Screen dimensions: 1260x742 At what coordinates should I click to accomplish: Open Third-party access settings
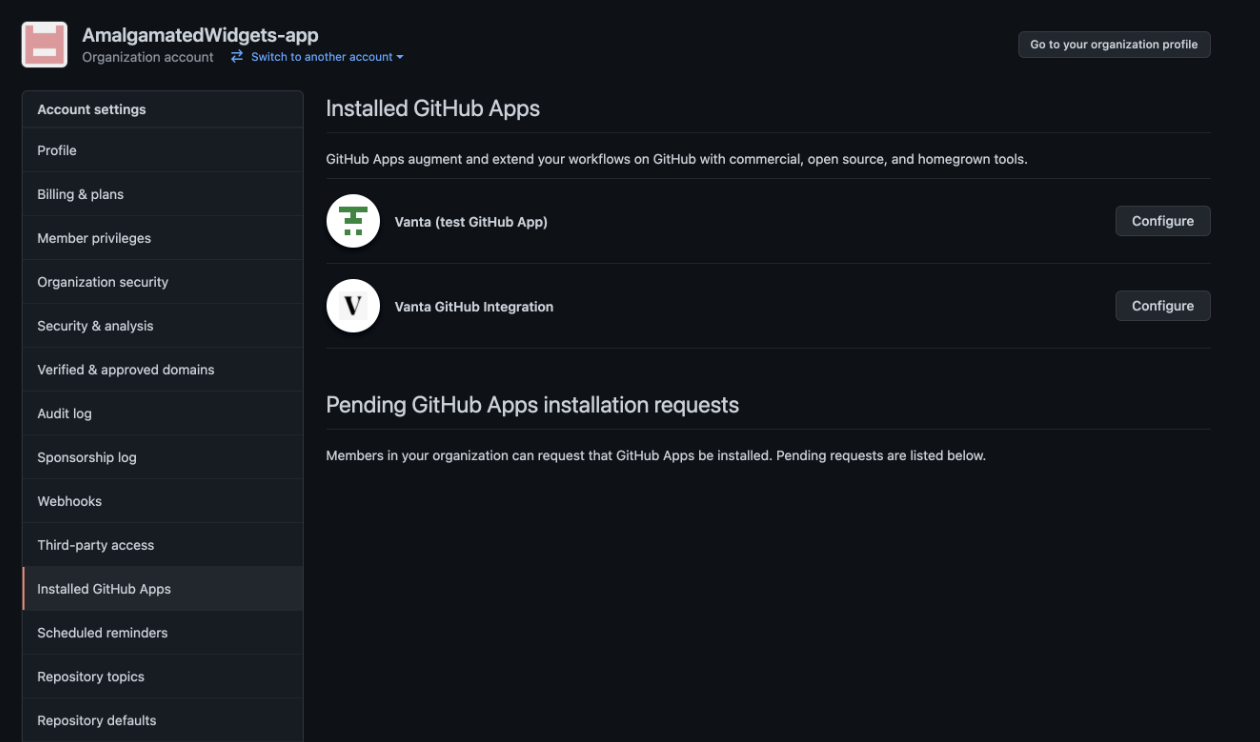click(x=162, y=545)
